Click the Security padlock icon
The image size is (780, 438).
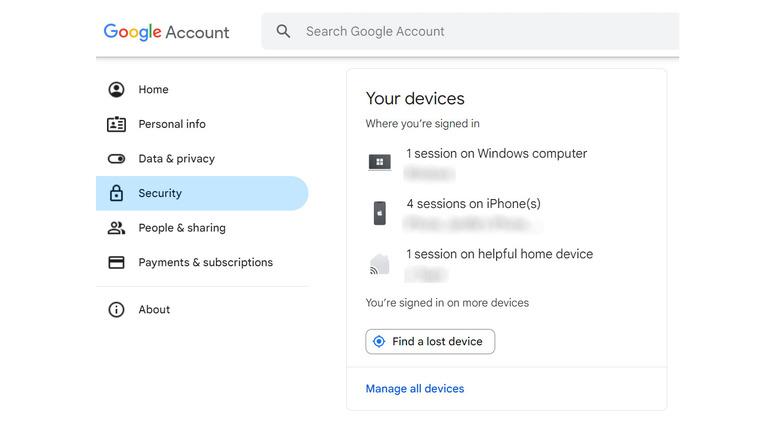point(116,193)
